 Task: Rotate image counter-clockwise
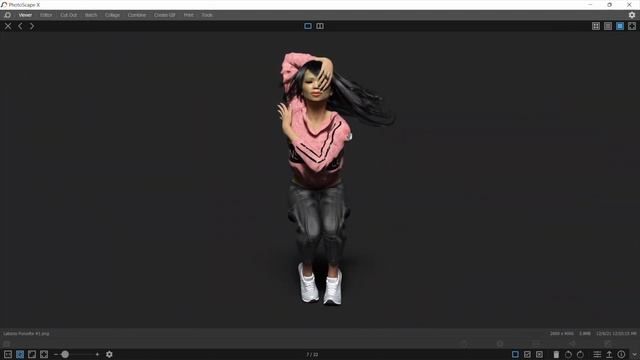pos(568,354)
